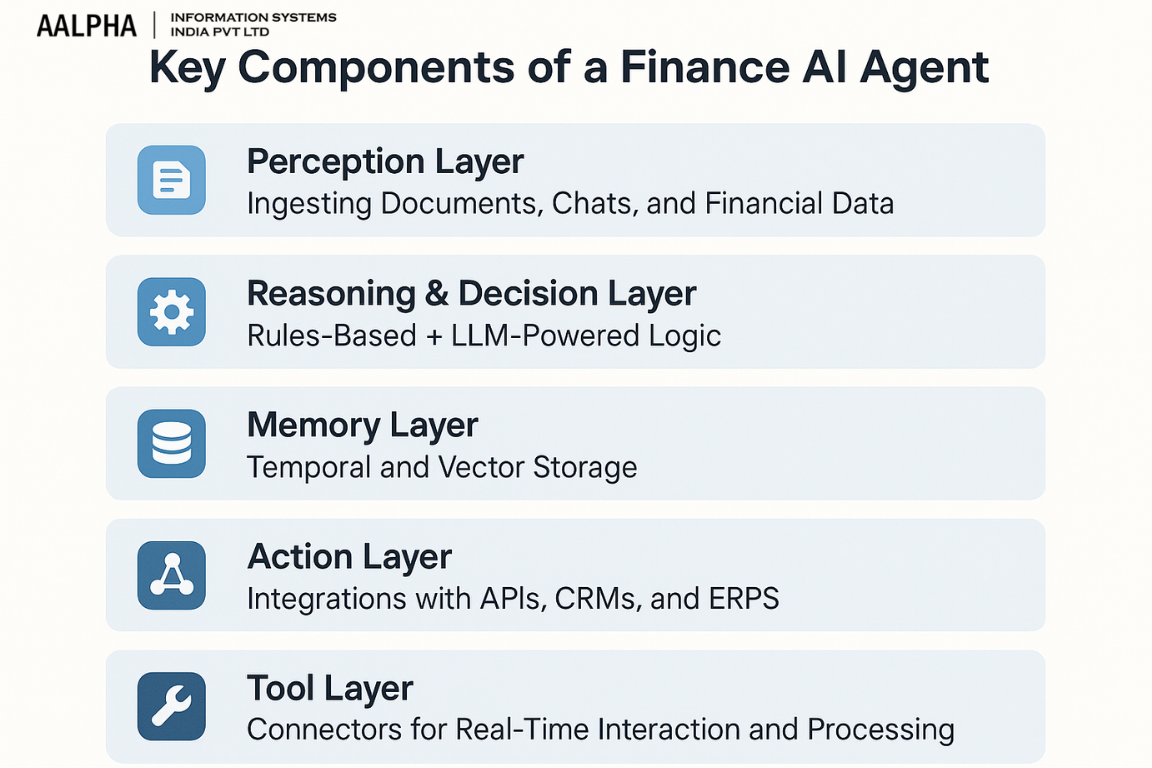Select the Reasoning & Decision gear icon

(x=171, y=312)
